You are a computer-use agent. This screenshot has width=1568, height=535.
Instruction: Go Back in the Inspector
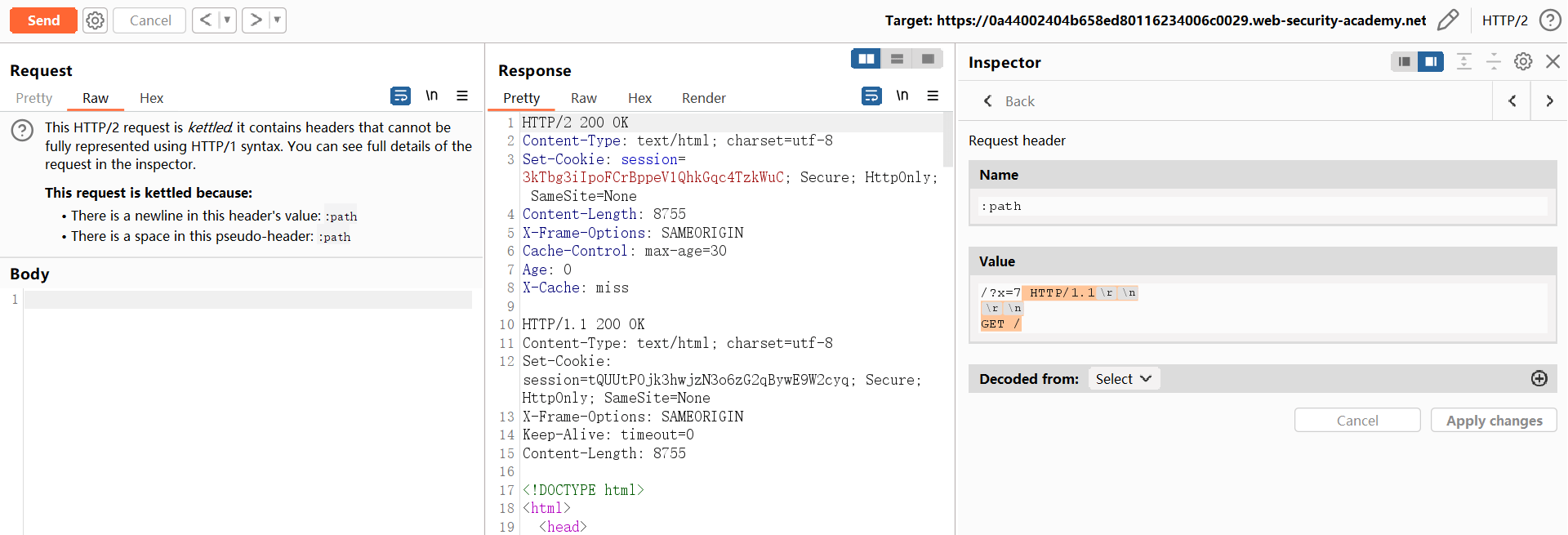tap(1009, 101)
